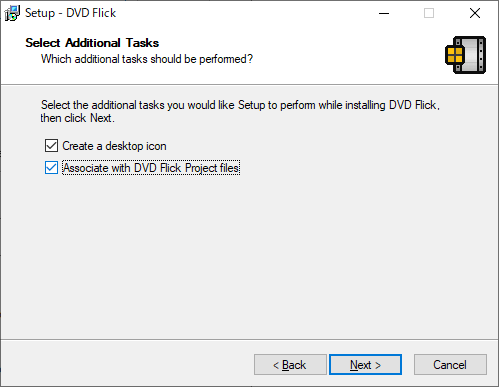The width and height of the screenshot is (499, 387).
Task: Click the DVD Flick film strip logo
Action: point(466,55)
